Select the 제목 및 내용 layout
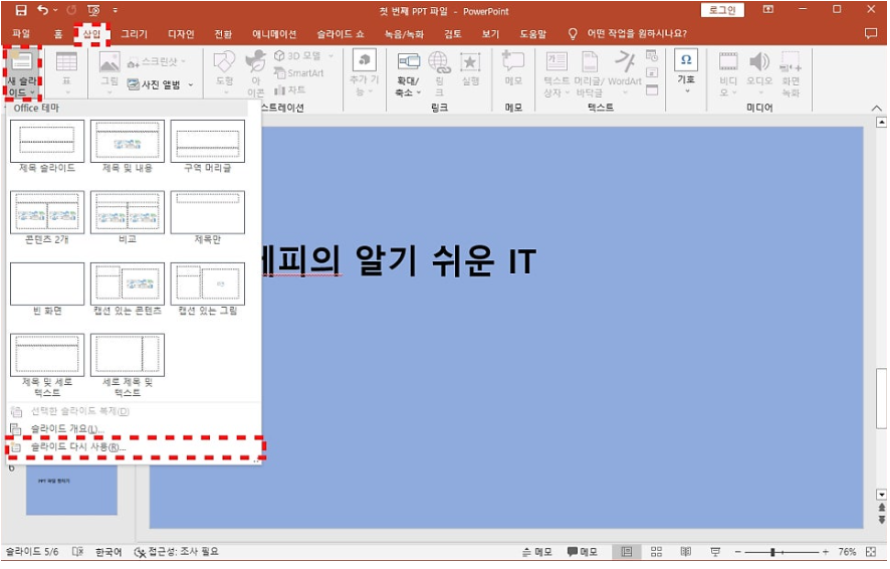Image resolution: width=890 pixels, height=569 pixels. coord(127,147)
